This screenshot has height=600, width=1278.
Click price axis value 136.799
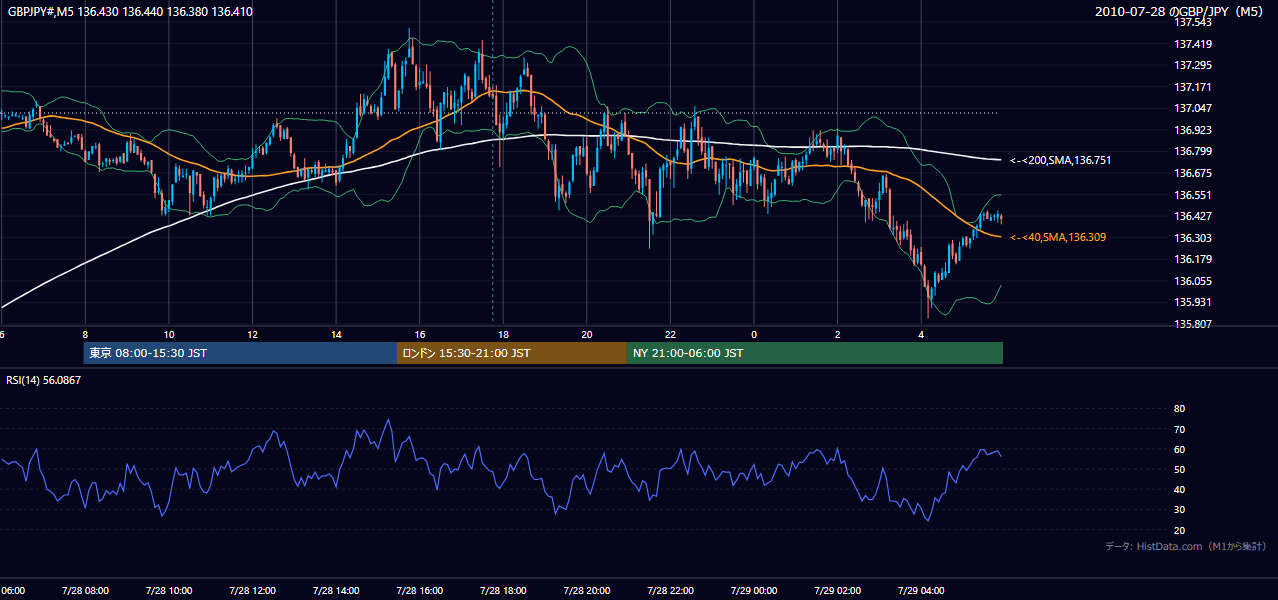point(1194,151)
